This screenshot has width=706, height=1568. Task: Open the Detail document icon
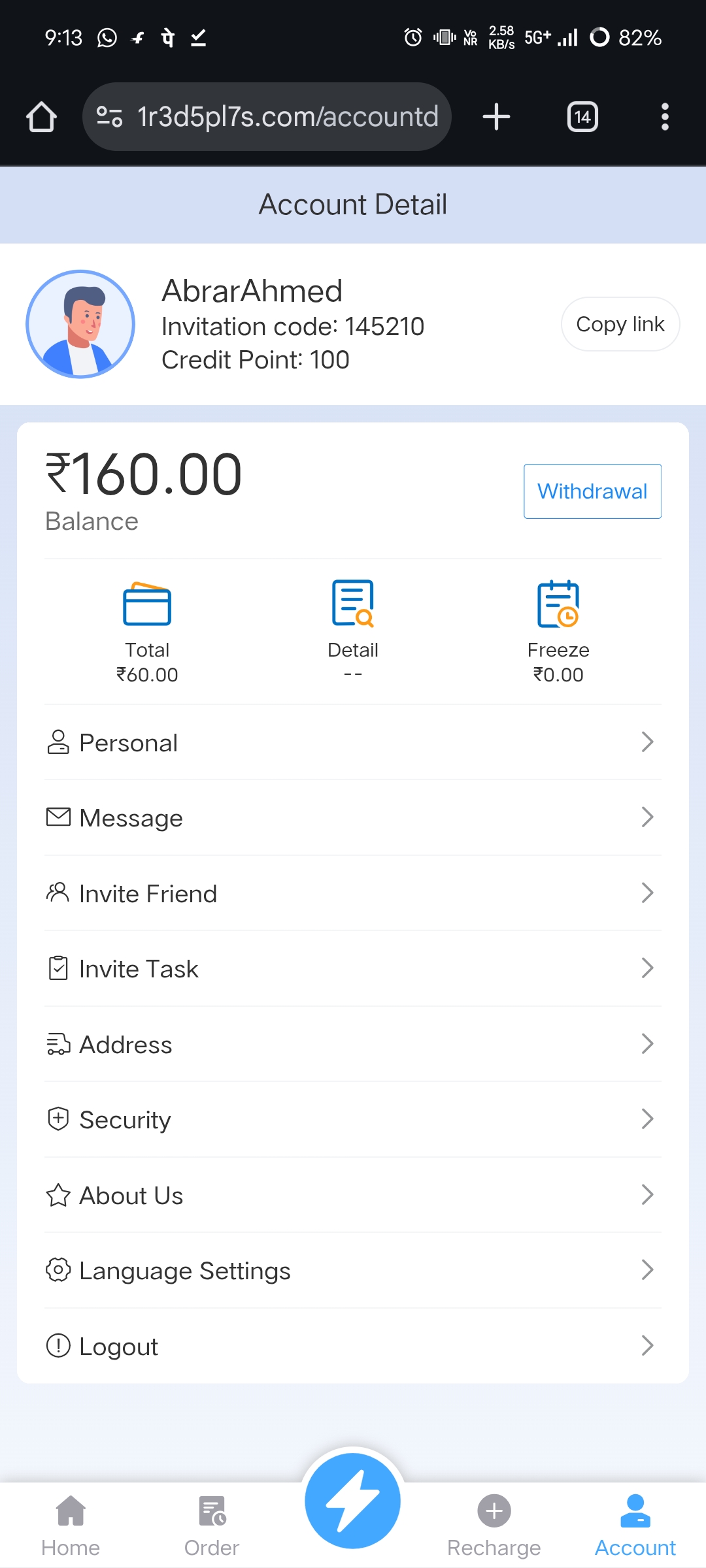(353, 603)
